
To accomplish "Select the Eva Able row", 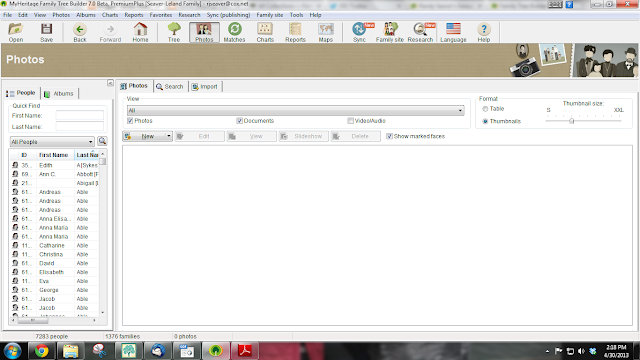I will (55, 281).
